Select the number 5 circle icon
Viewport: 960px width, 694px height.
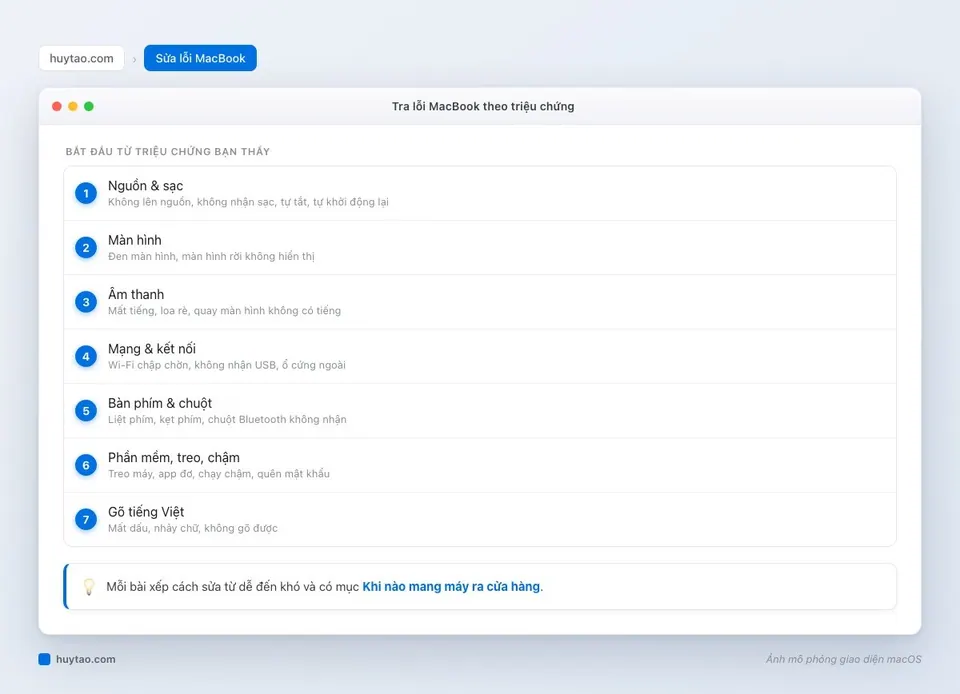pyautogui.click(x=86, y=411)
